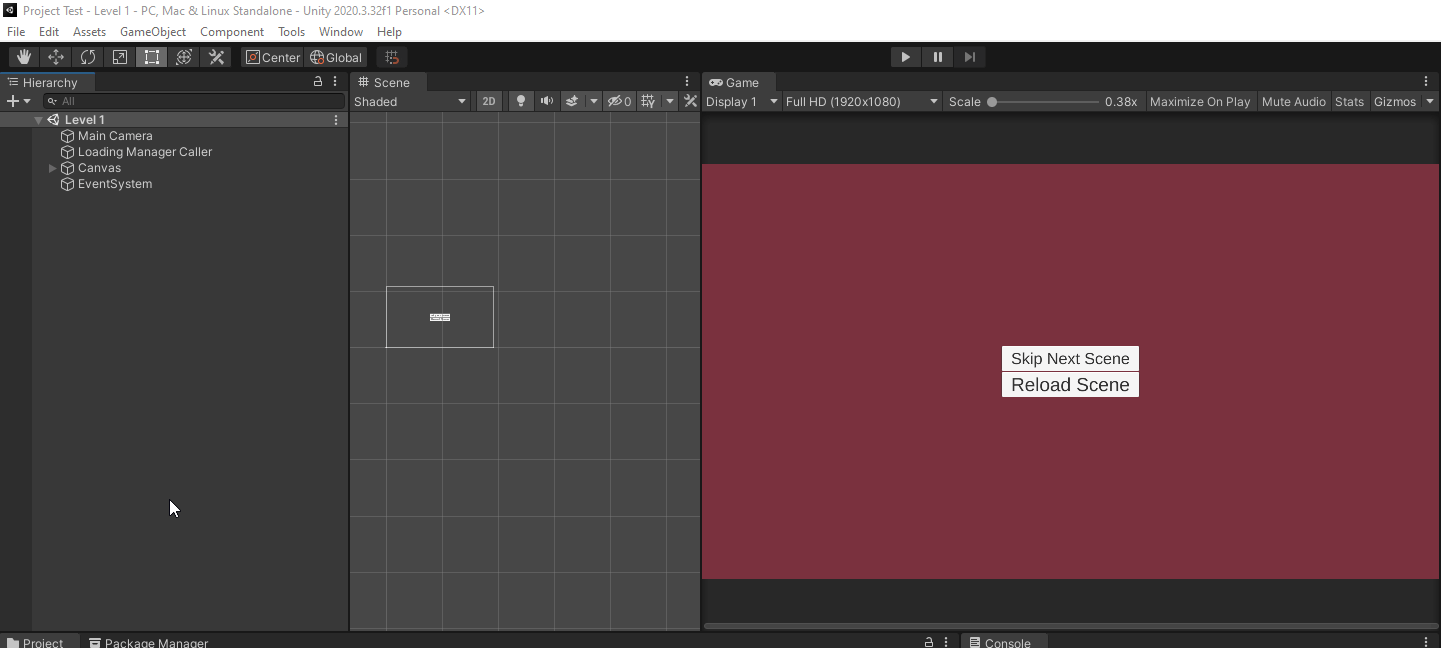This screenshot has width=1441, height=648.
Task: Select the Move tool in the toolbar
Action: pyautogui.click(x=55, y=56)
